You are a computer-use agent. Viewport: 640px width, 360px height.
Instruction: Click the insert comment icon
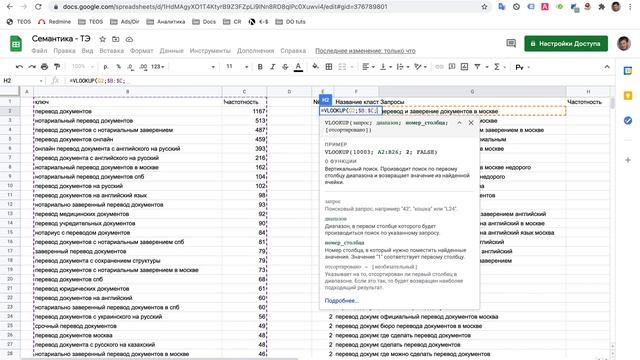point(452,67)
